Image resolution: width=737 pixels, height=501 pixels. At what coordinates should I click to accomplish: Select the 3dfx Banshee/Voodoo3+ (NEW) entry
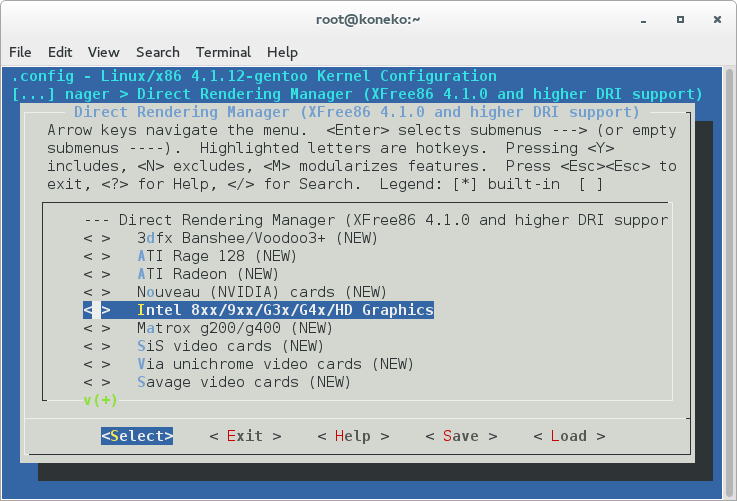[257, 238]
